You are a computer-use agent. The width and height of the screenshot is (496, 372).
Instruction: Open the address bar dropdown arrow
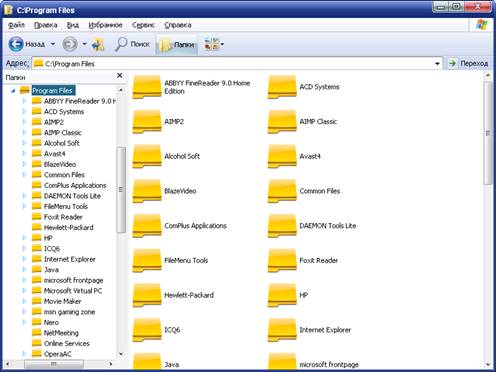[437, 64]
